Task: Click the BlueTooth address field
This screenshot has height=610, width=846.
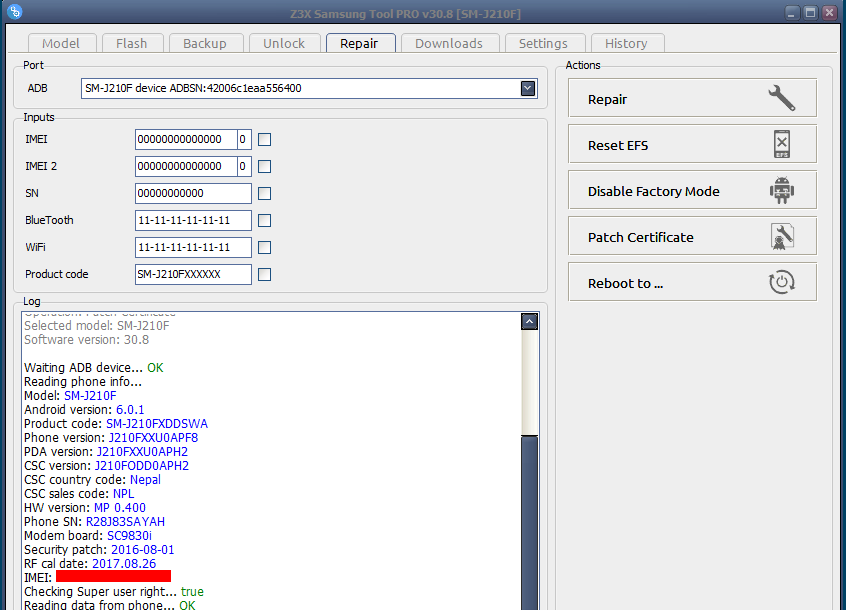Action: [193, 221]
